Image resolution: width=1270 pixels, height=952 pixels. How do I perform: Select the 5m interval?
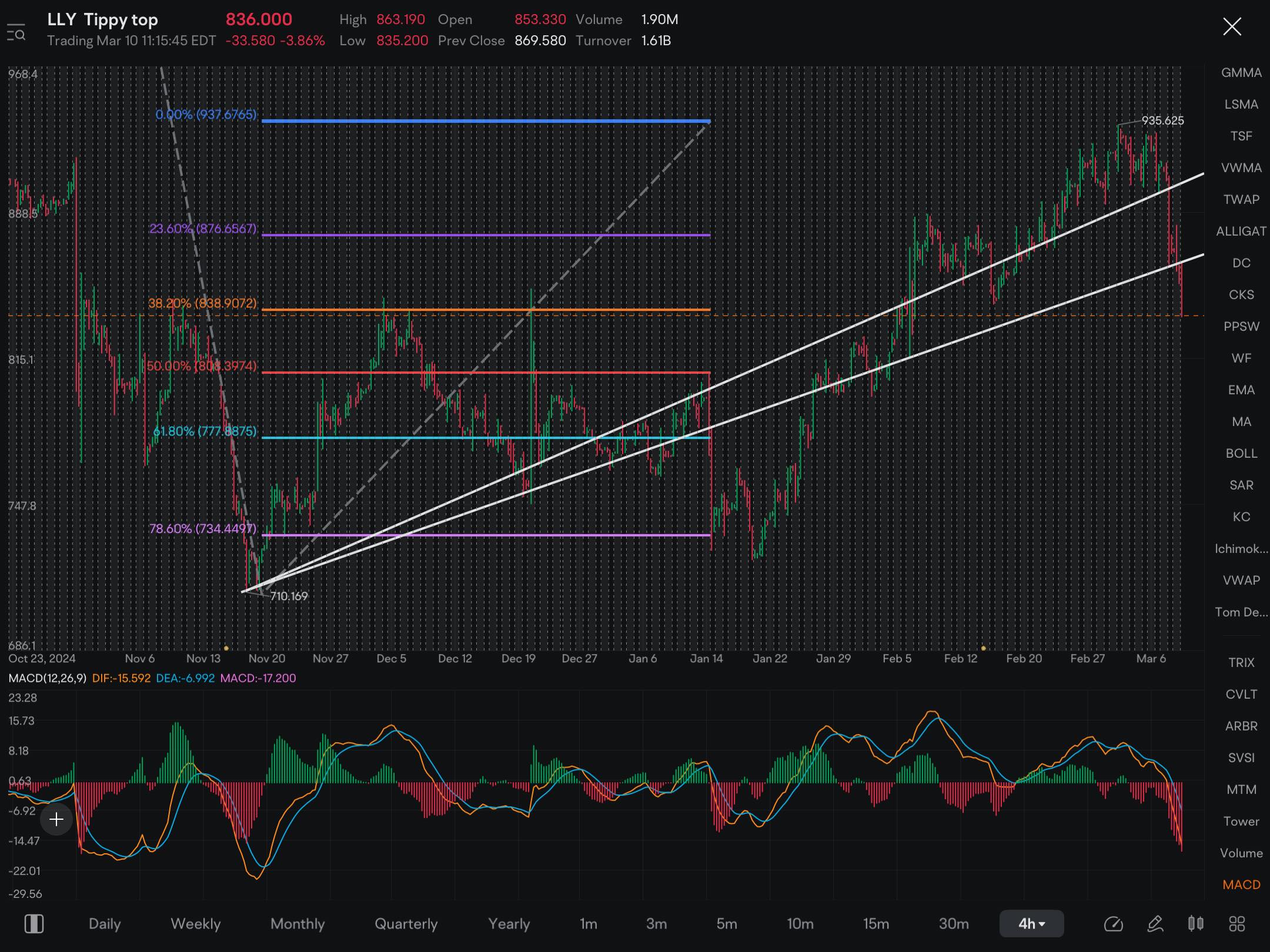727,924
